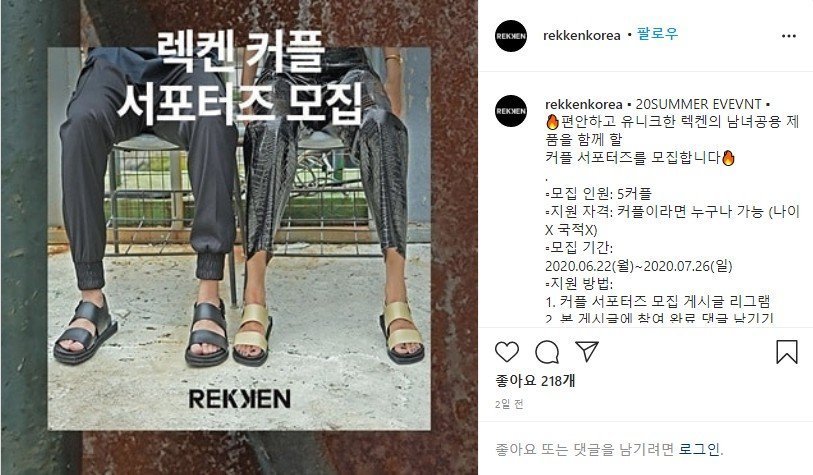Click the 로그인 link to log in
Viewport: 813px width, 475px height.
[x=699, y=449]
